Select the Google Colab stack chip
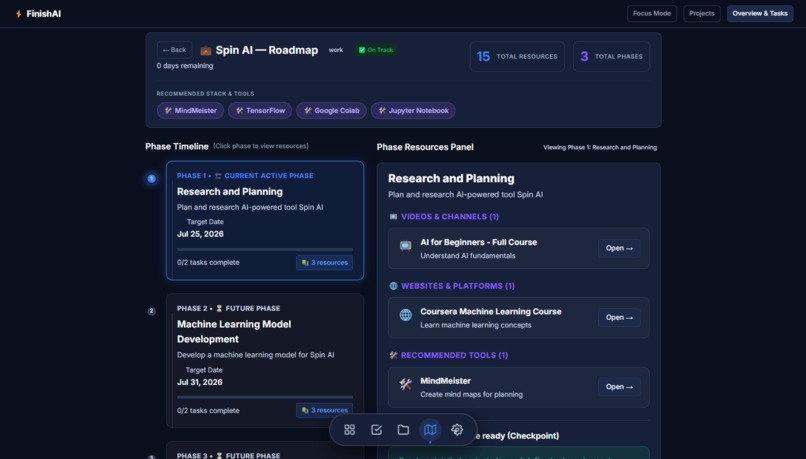This screenshot has width=806, height=459. pos(331,111)
